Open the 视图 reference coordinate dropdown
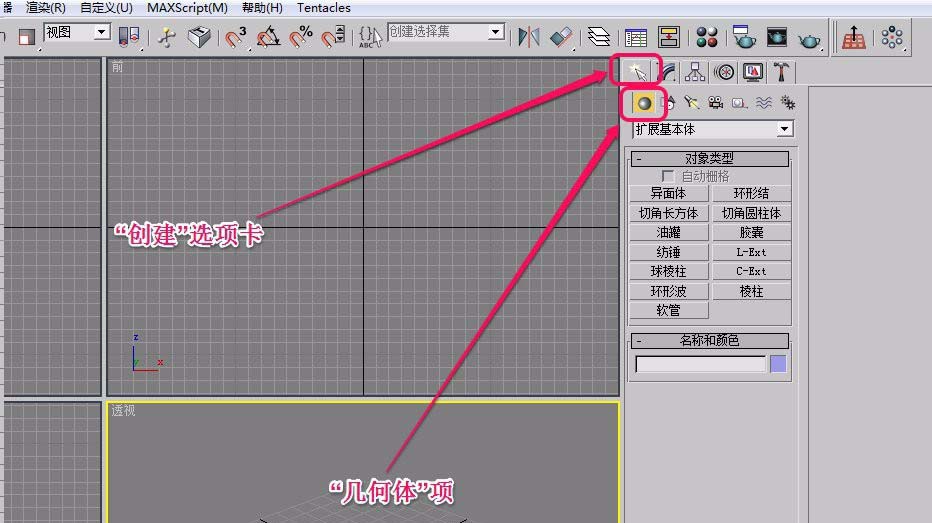This screenshot has height=523, width=932. [77, 32]
